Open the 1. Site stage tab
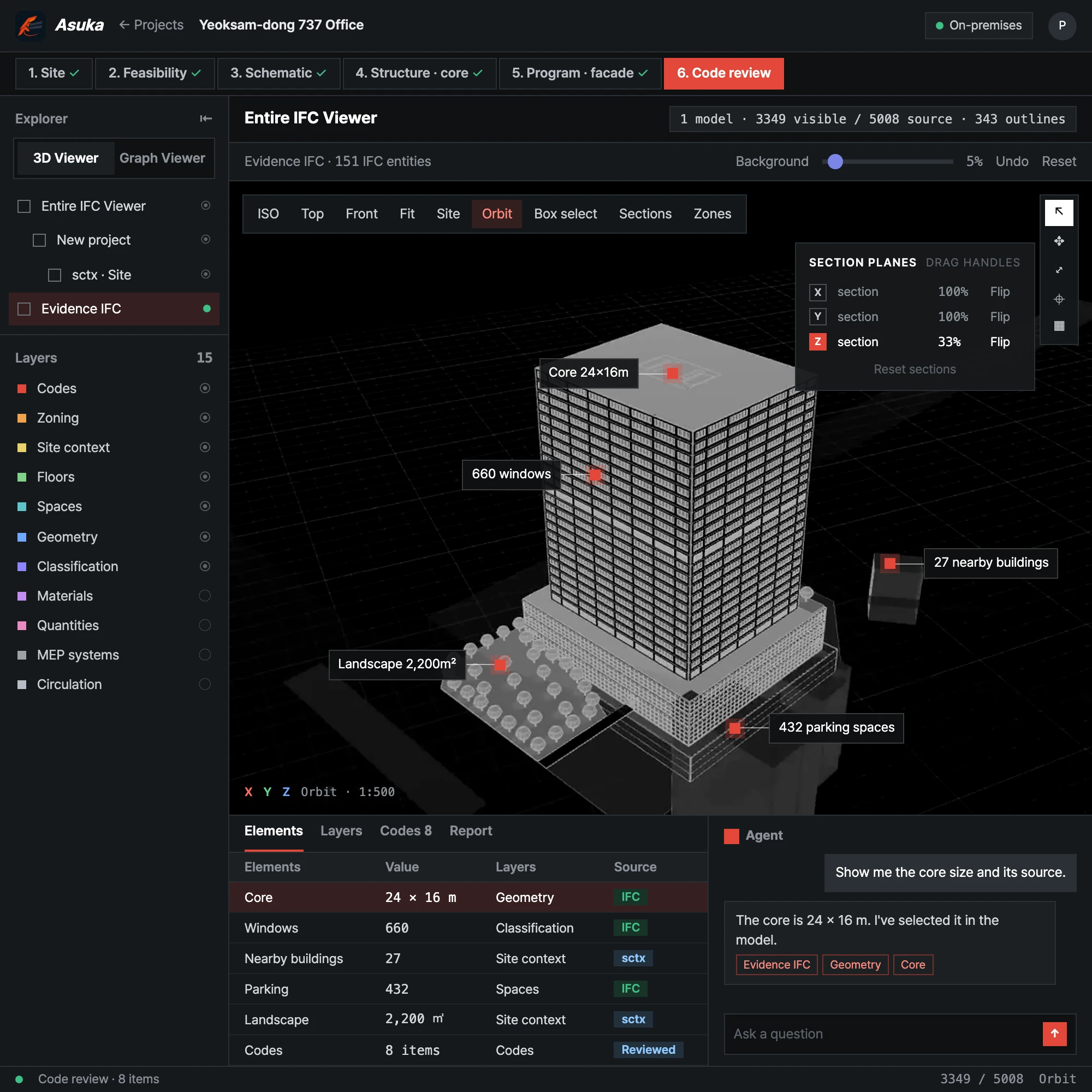 click(54, 74)
